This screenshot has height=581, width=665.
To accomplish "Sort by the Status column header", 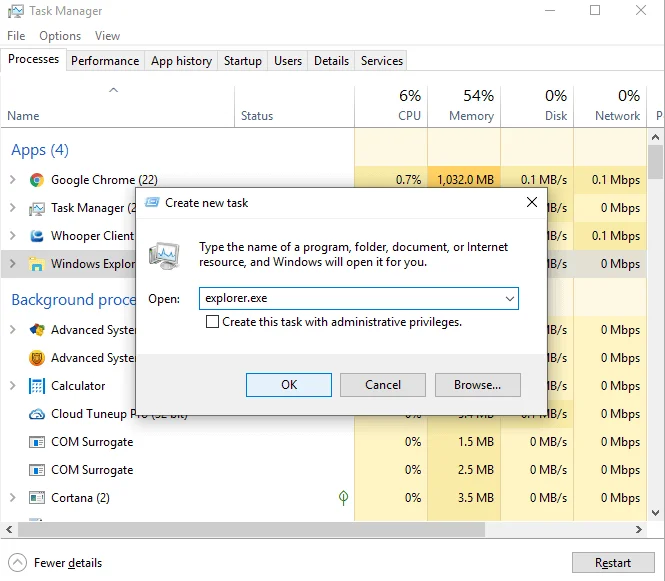I will pos(294,106).
